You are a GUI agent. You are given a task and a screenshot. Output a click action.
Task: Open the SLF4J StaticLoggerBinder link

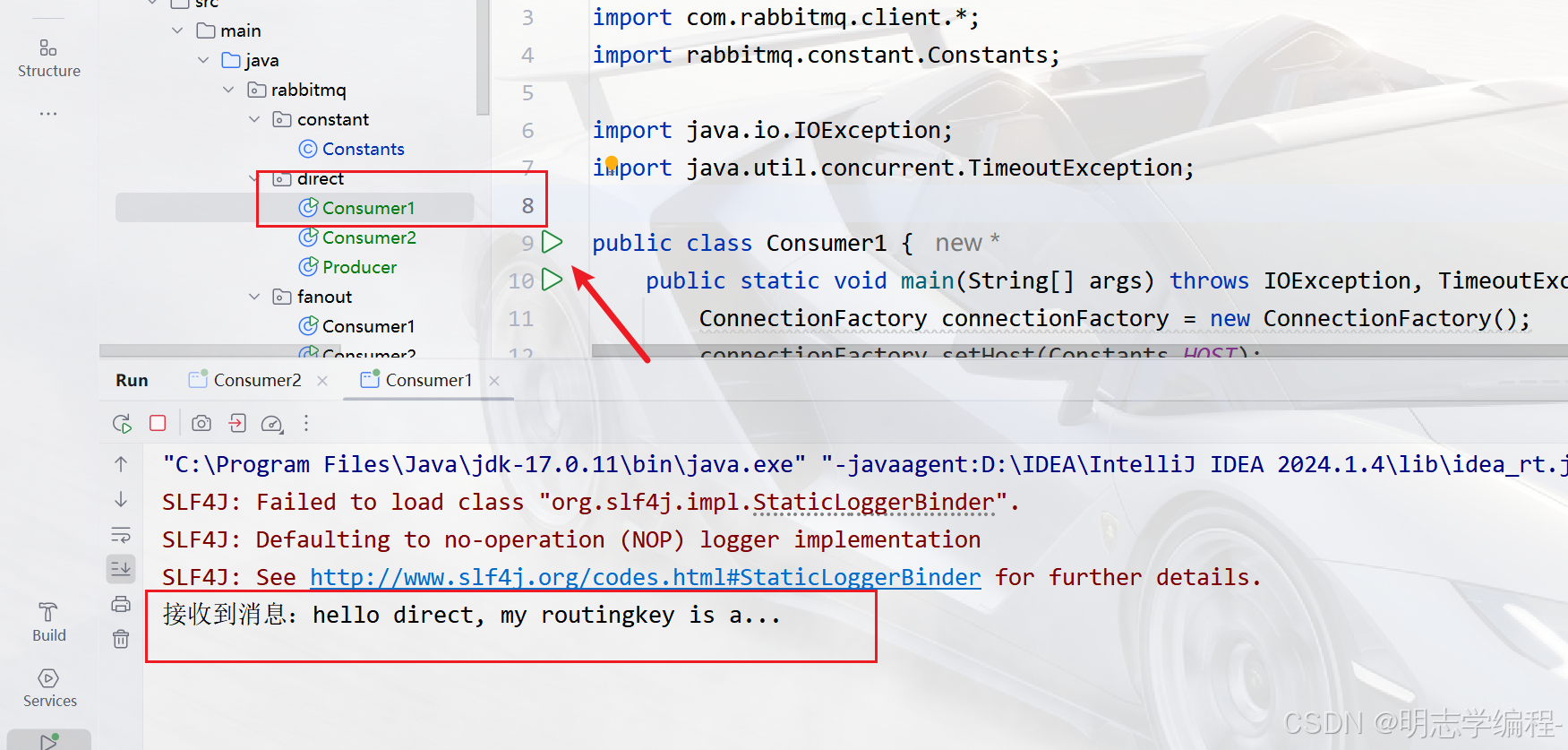point(645,577)
